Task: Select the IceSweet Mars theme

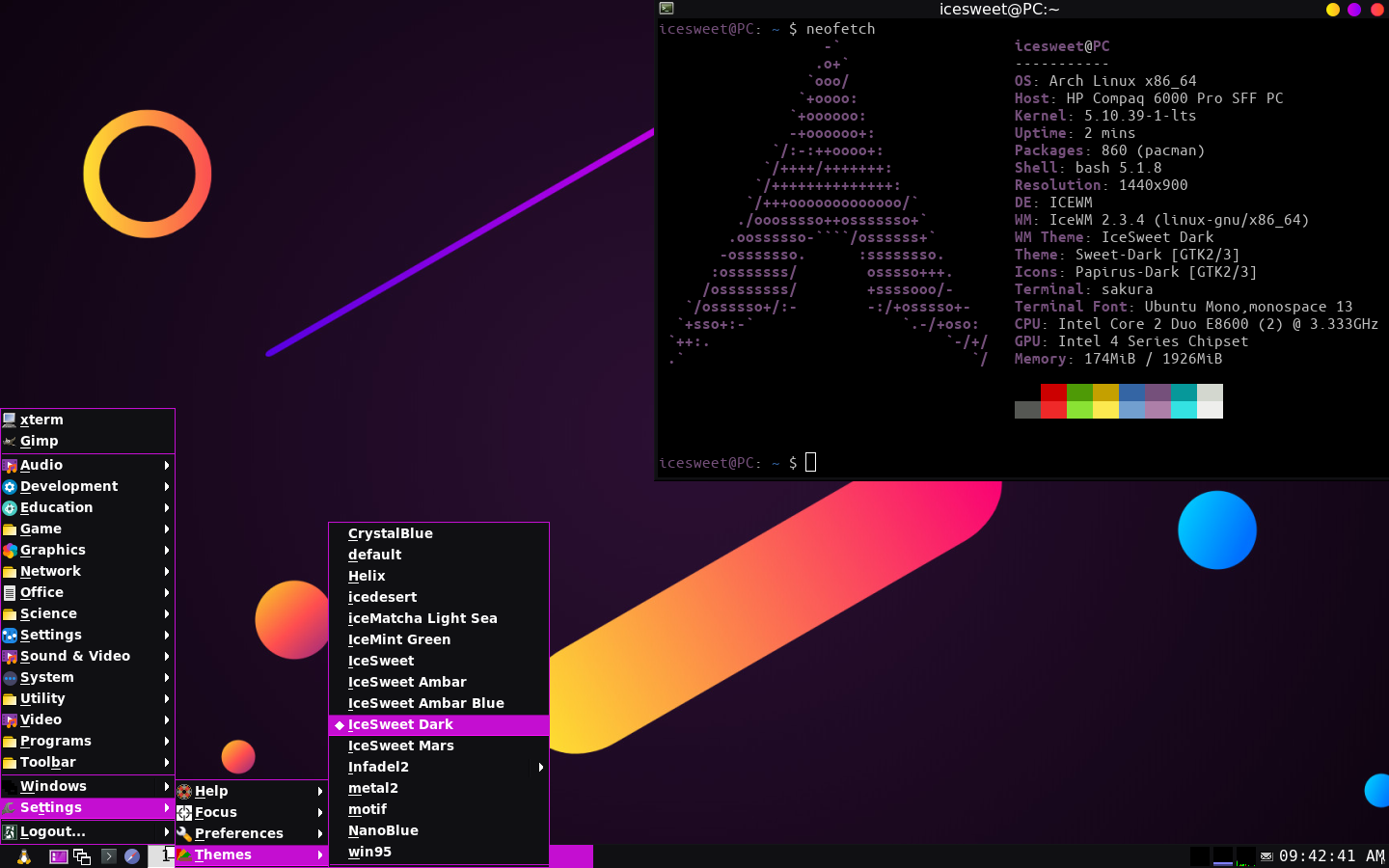Action: click(x=439, y=746)
